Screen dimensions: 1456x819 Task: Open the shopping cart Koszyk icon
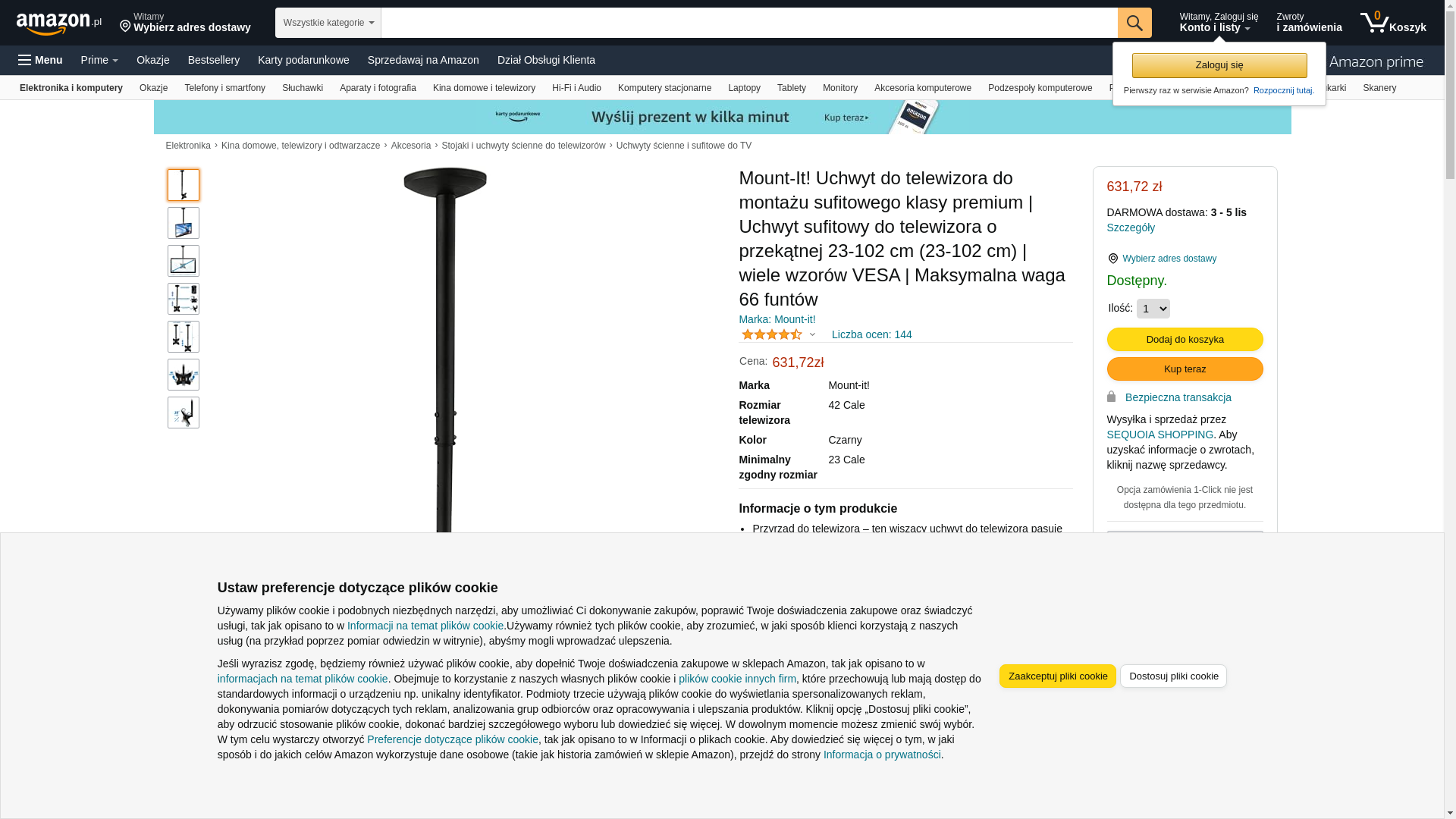coord(1393,23)
